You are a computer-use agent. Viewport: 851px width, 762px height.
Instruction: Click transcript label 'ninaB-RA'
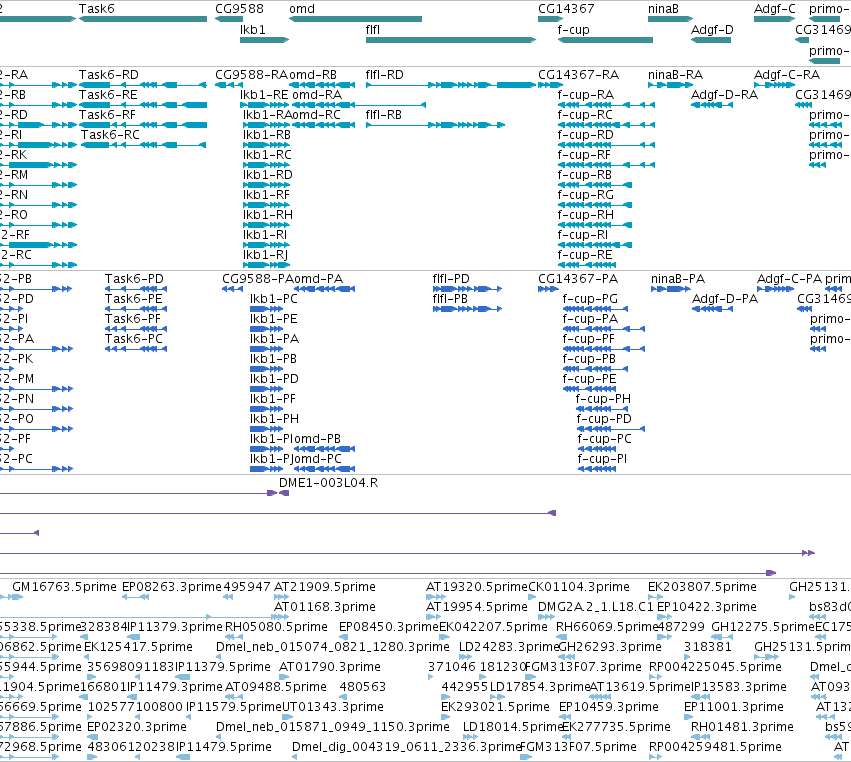point(675,74)
